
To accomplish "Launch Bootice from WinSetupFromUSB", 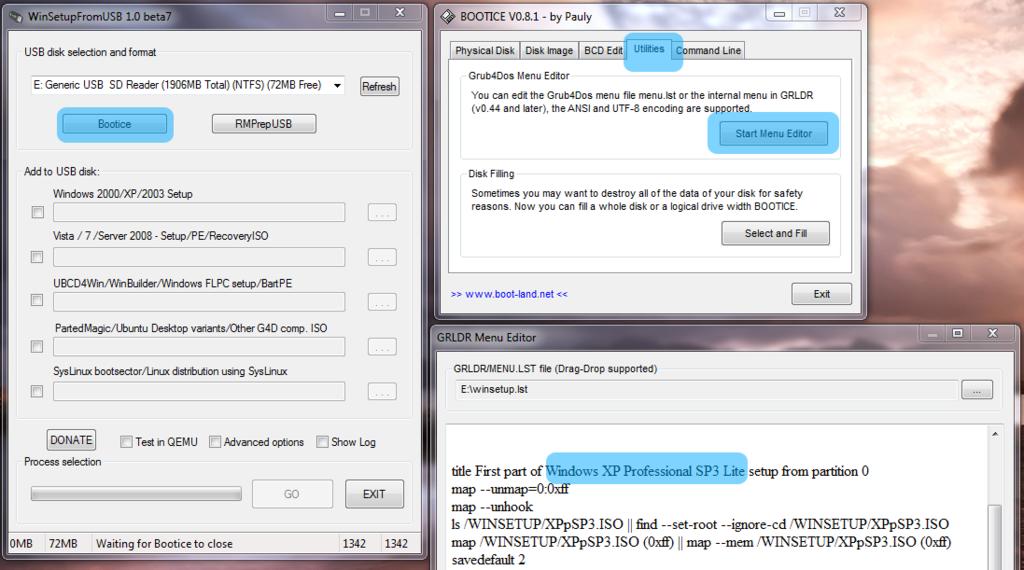I will tap(114, 124).
